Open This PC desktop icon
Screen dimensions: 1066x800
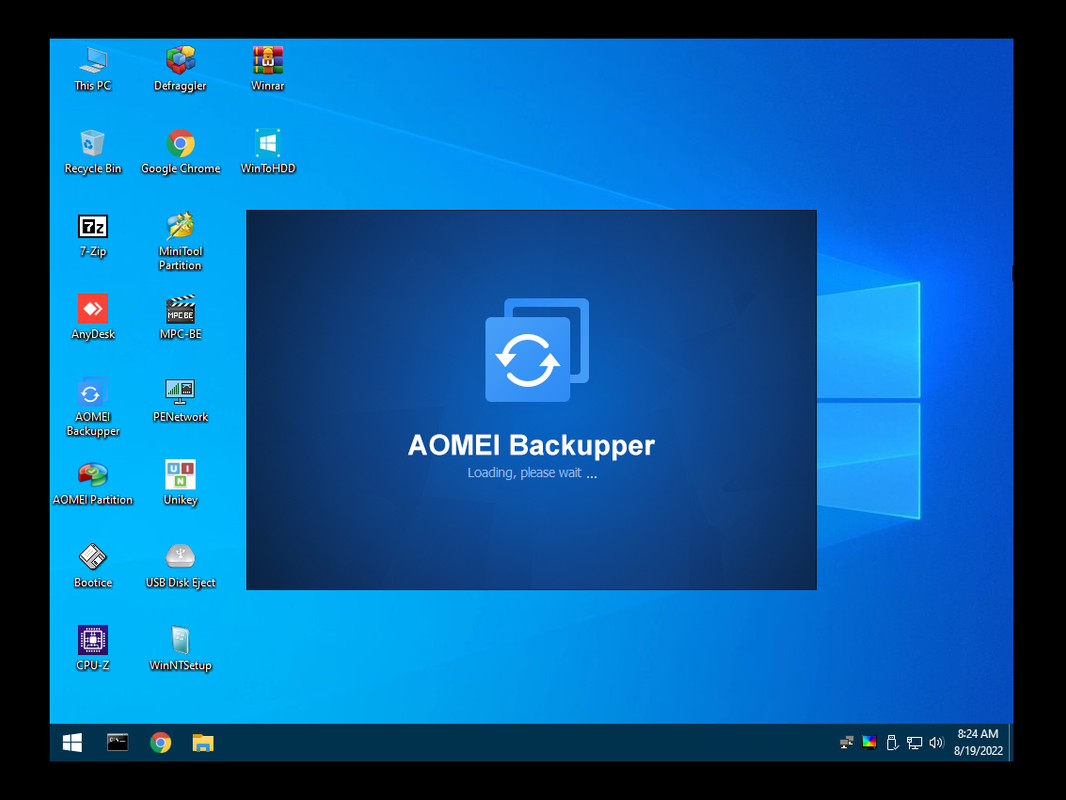pos(92,69)
